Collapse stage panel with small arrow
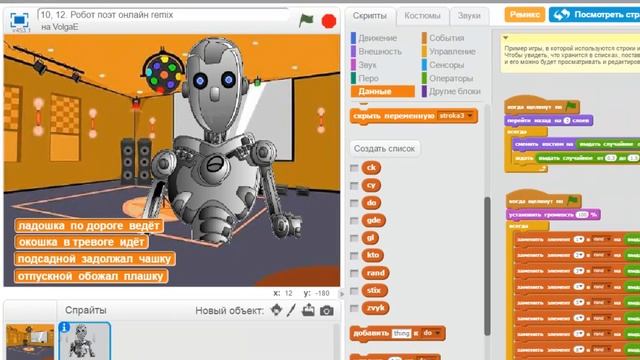The image size is (640, 360). pos(342,293)
